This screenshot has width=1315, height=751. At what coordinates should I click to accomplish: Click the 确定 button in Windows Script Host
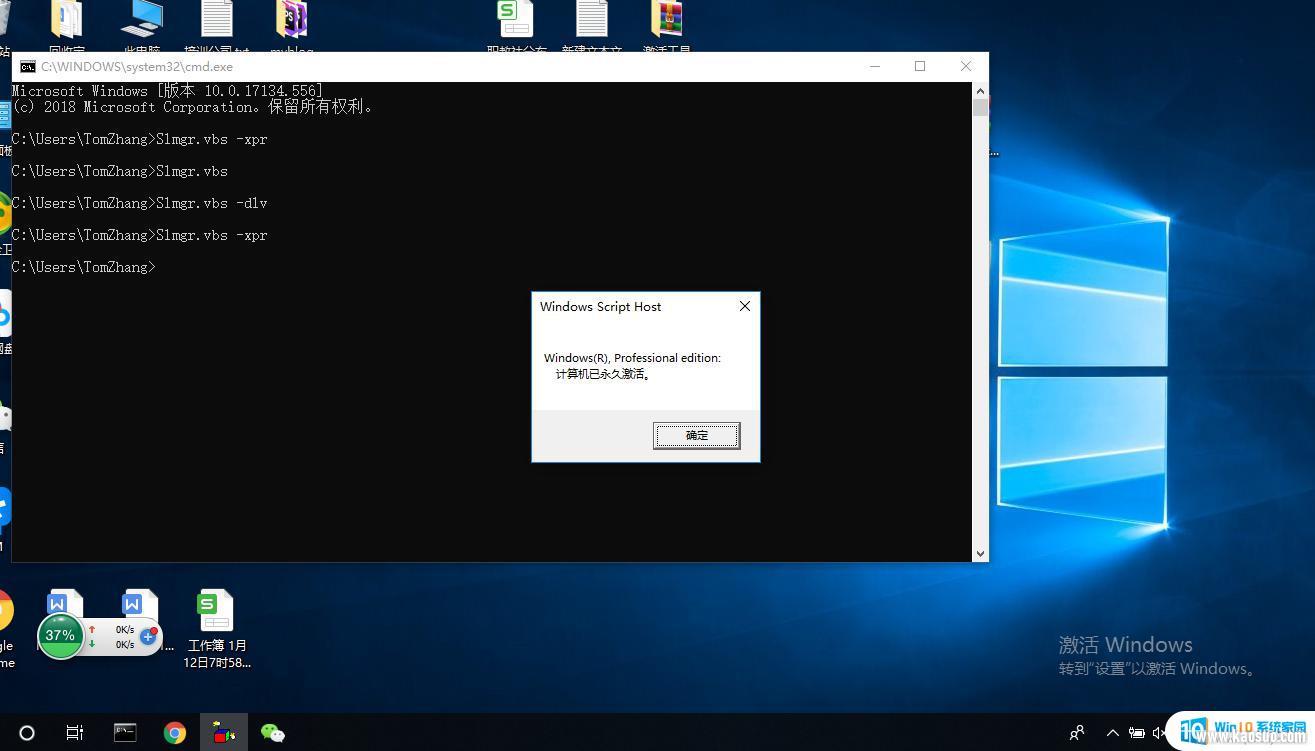697,435
